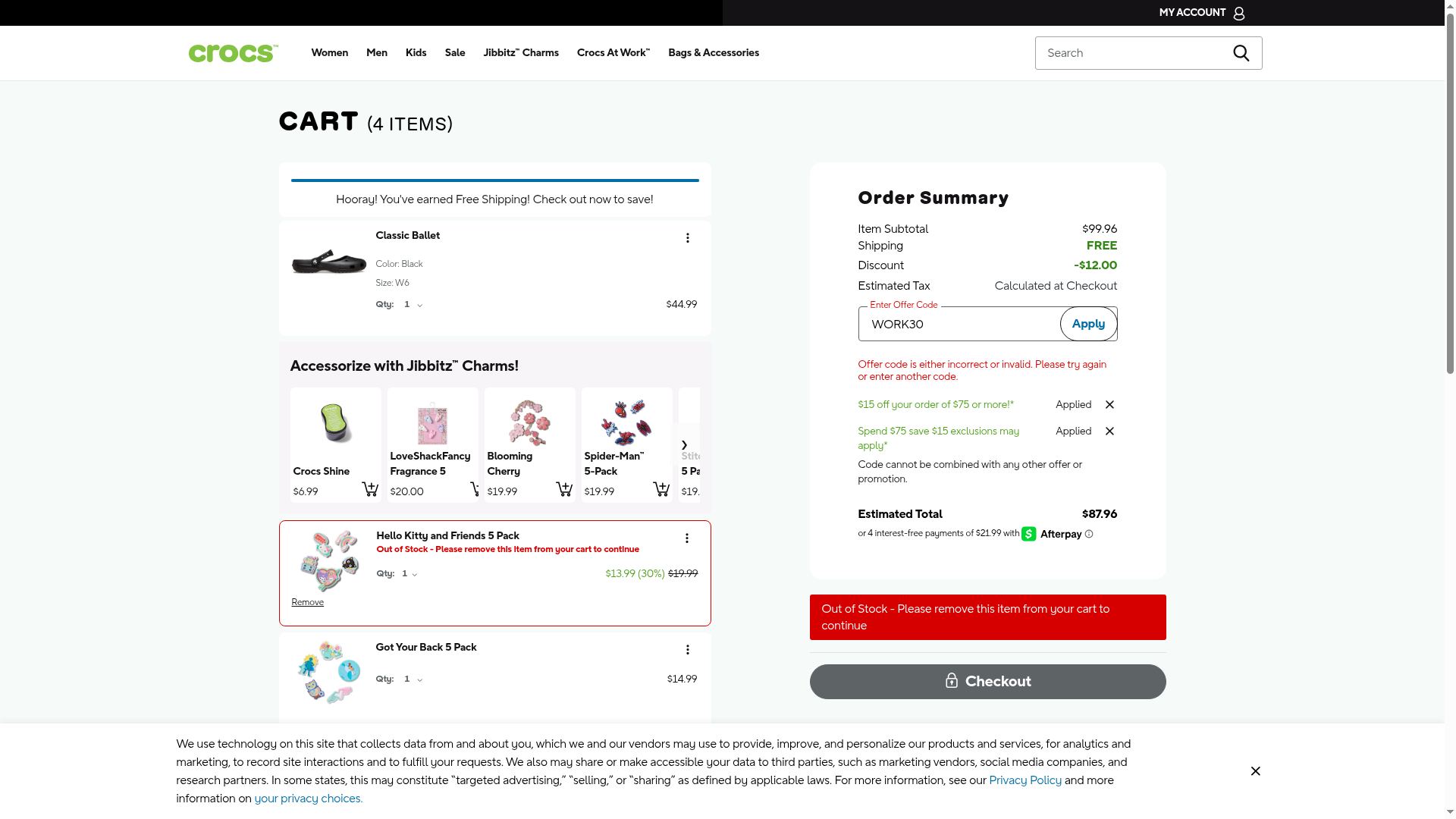This screenshot has width=1456, height=819.
Task: Expand Got Your Back quantity dropdown
Action: coord(413,679)
